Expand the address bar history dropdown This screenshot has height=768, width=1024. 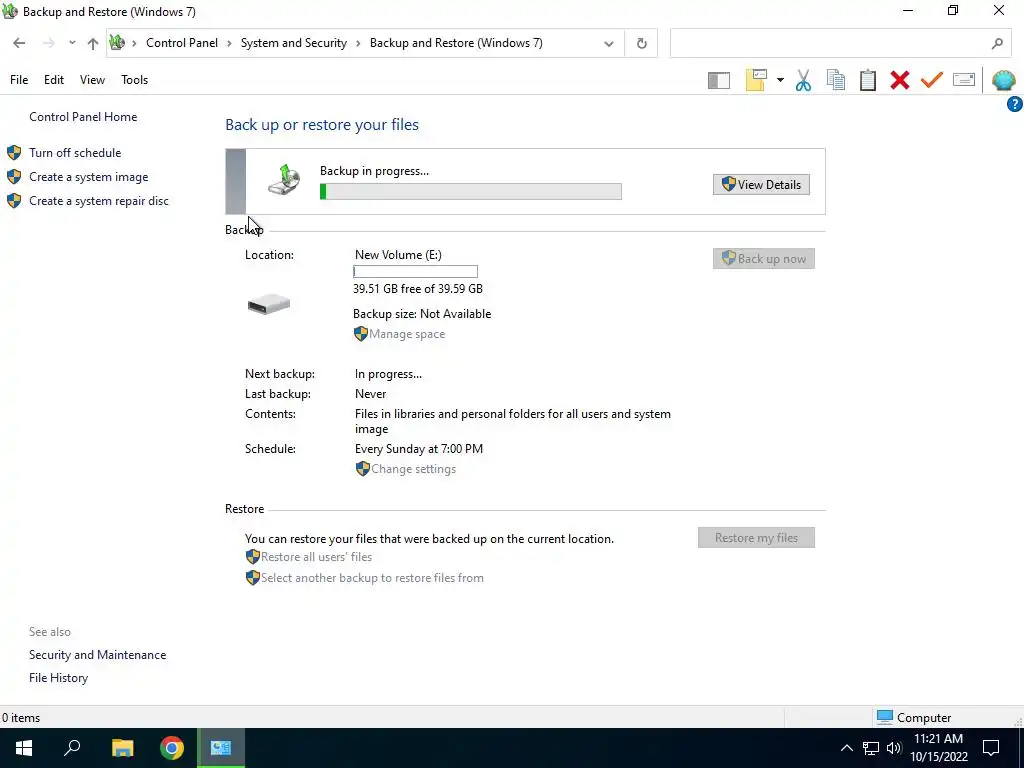point(609,44)
